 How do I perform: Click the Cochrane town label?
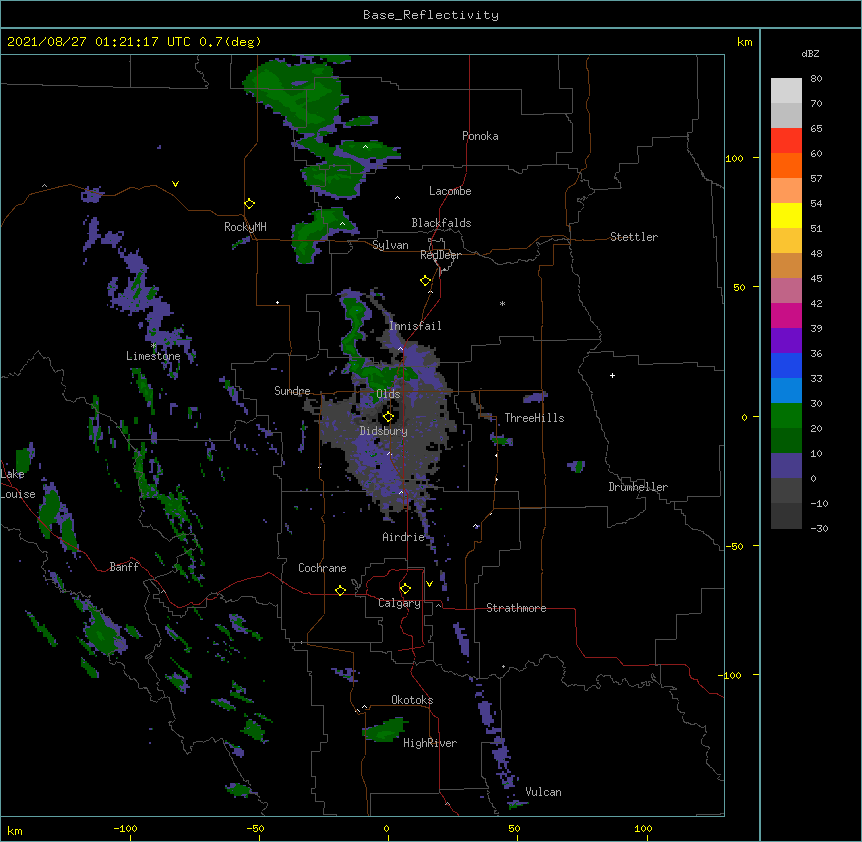pos(322,568)
